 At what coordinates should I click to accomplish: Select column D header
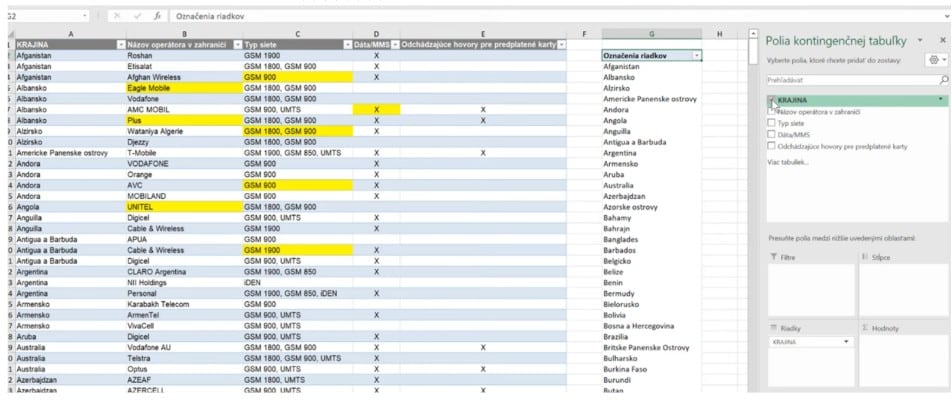point(376,34)
